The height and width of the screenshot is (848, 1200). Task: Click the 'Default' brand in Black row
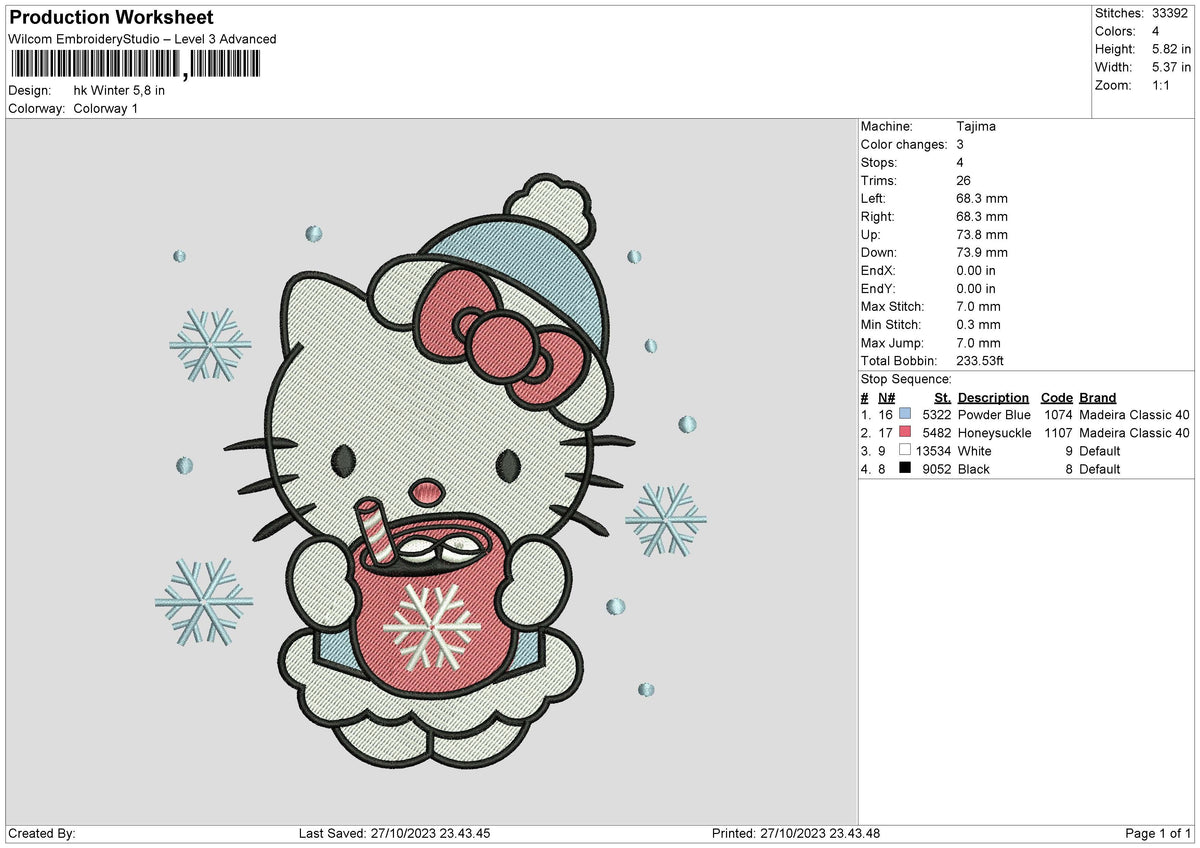1100,469
